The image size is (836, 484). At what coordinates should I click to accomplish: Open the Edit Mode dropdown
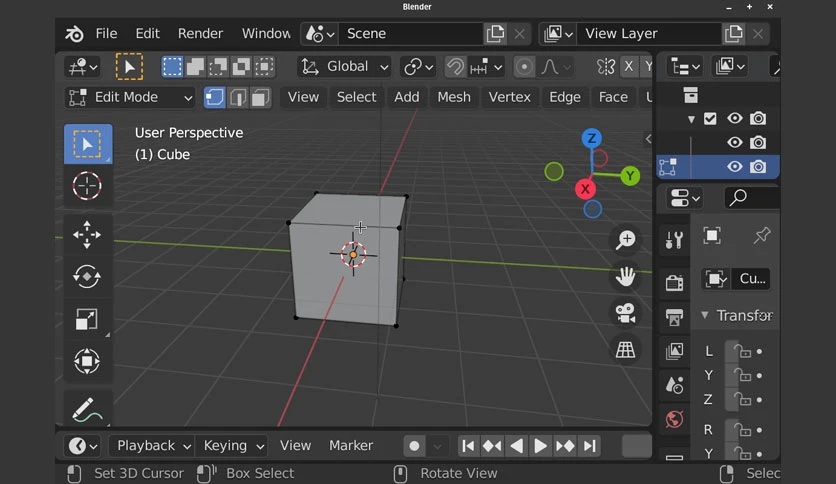[x=131, y=98]
